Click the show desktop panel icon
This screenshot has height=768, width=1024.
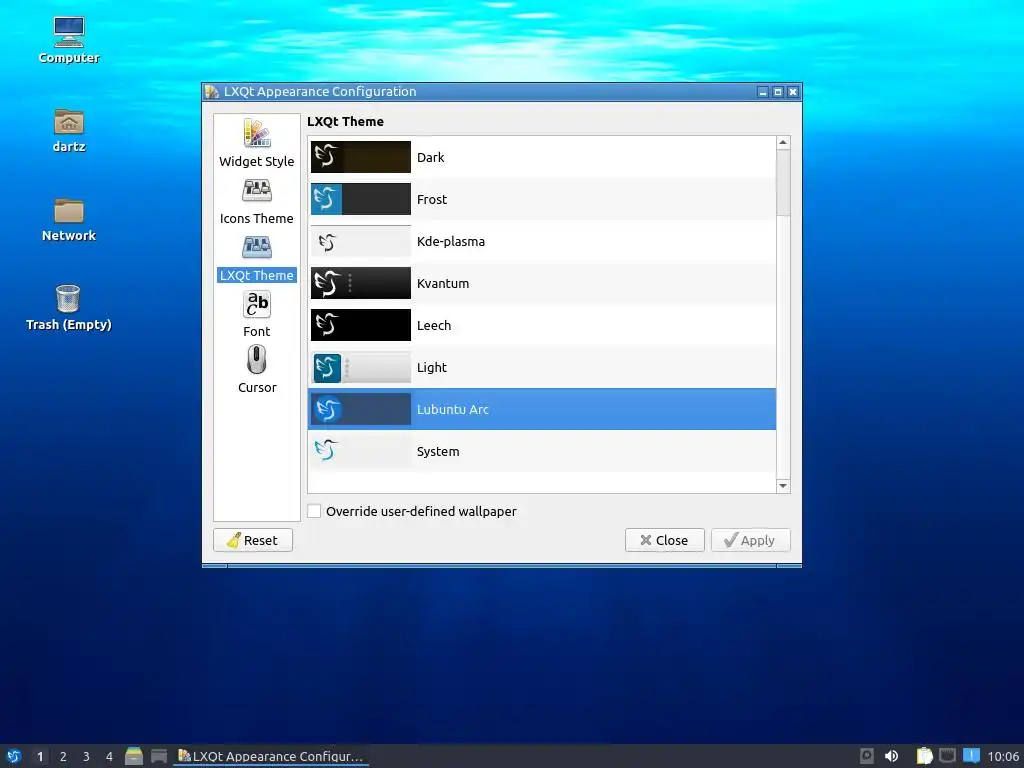point(159,756)
